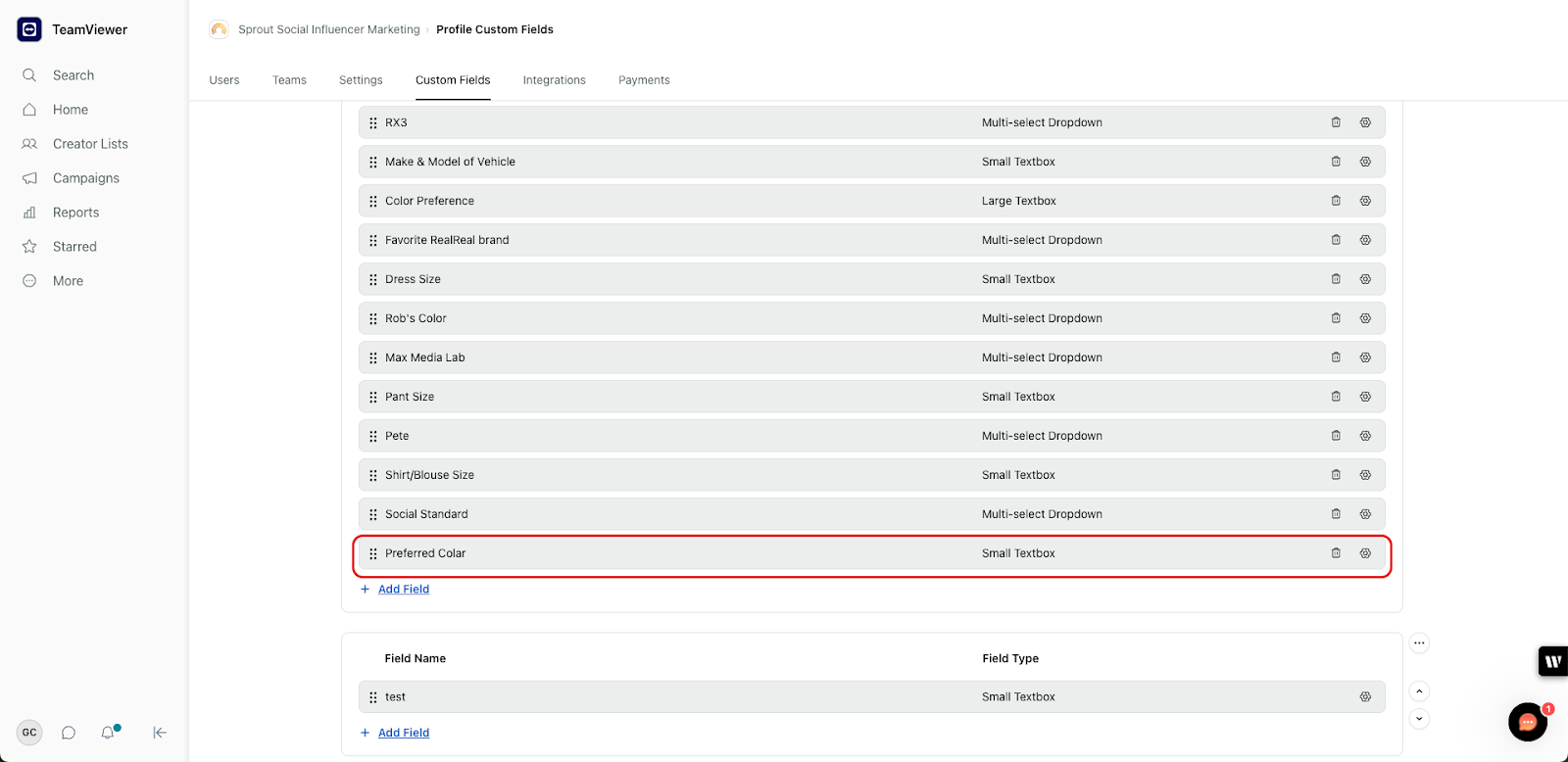Click Add Field below test row
Screen dimensions: 1568x762
tap(403, 733)
